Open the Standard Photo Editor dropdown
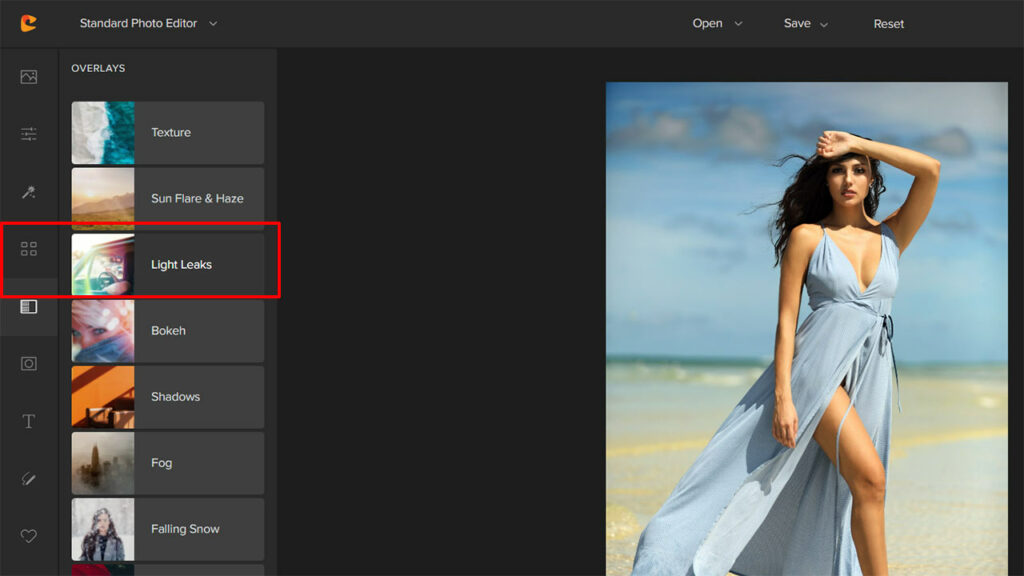The image size is (1024, 576). [x=148, y=24]
